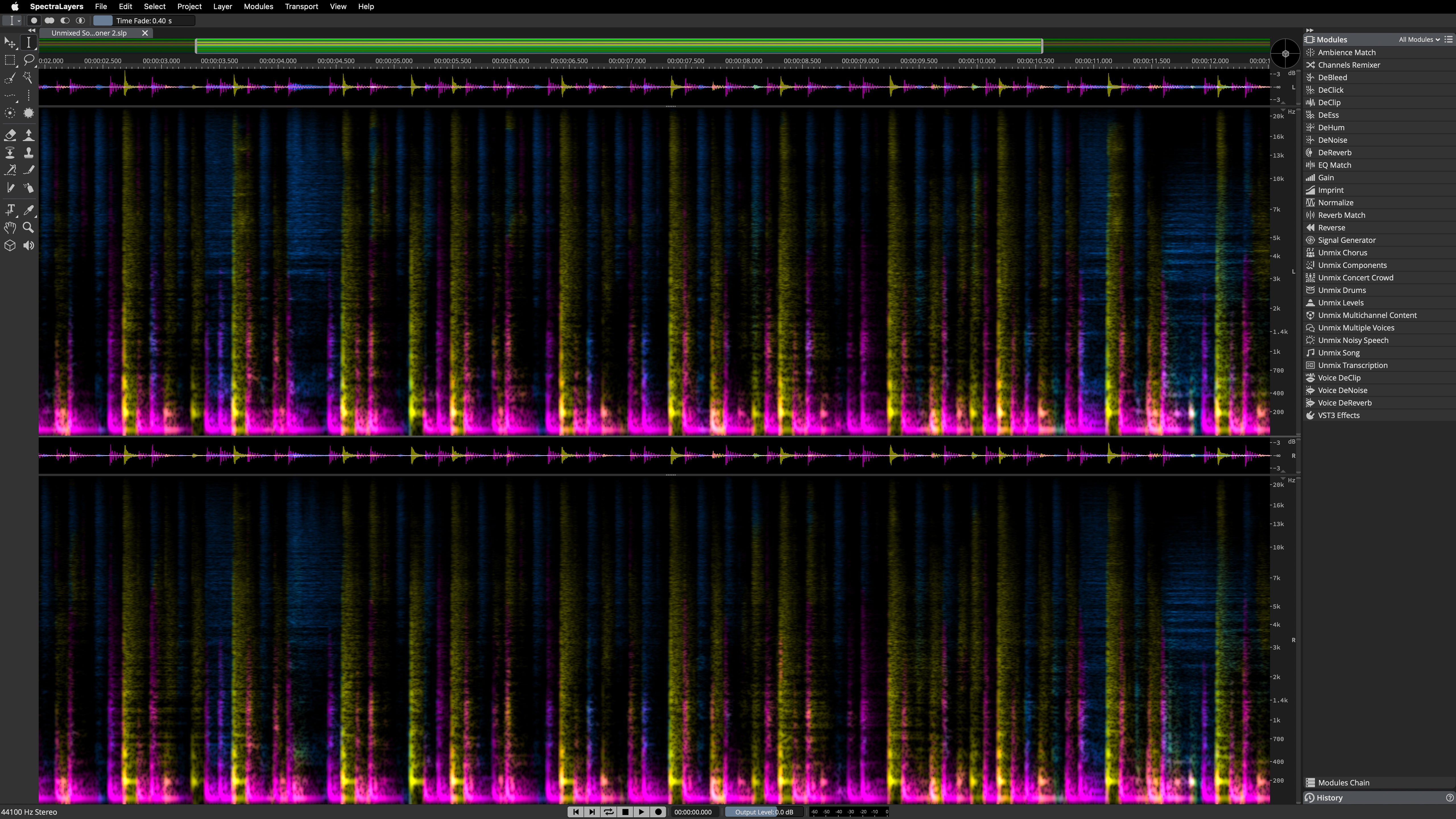Open the DeNoise module

click(1379, 140)
